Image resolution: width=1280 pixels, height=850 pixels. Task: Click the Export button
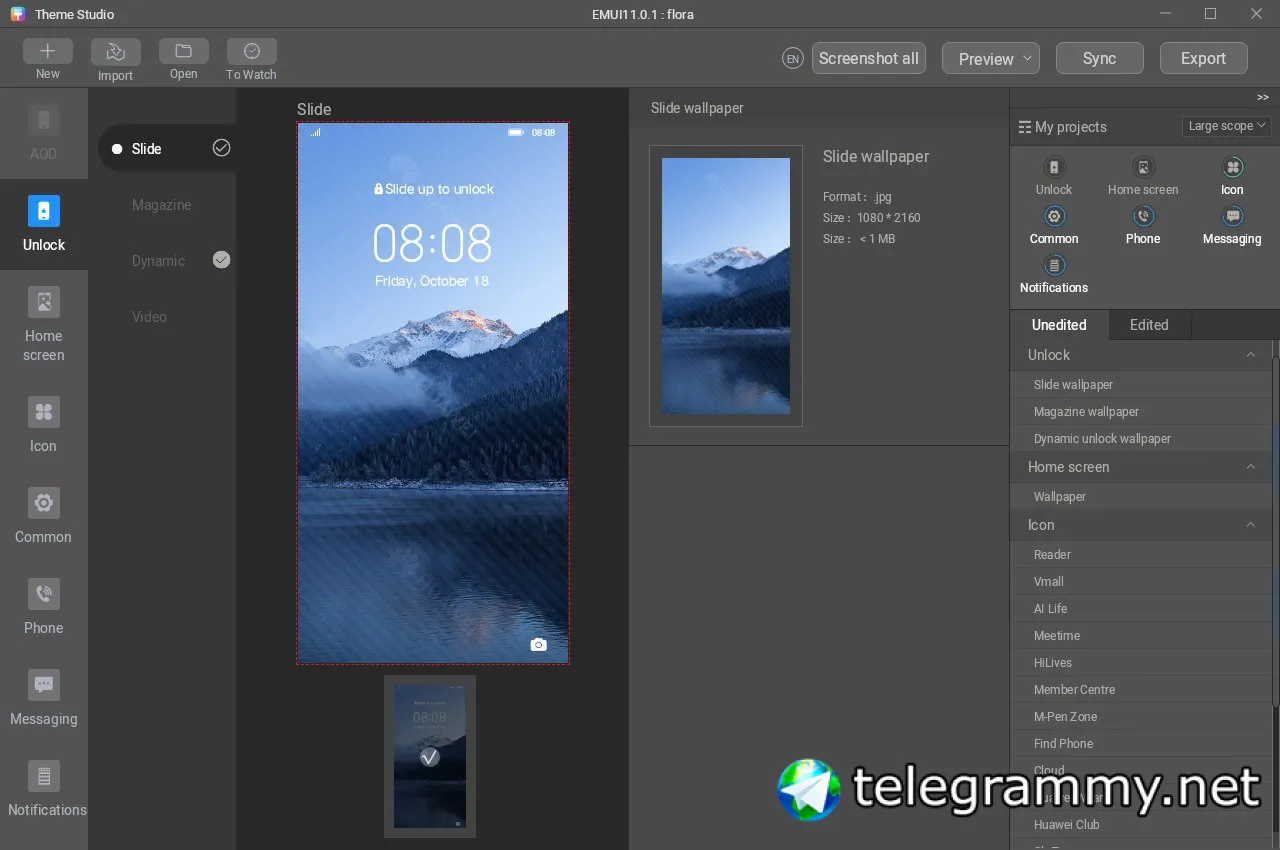coord(1203,59)
